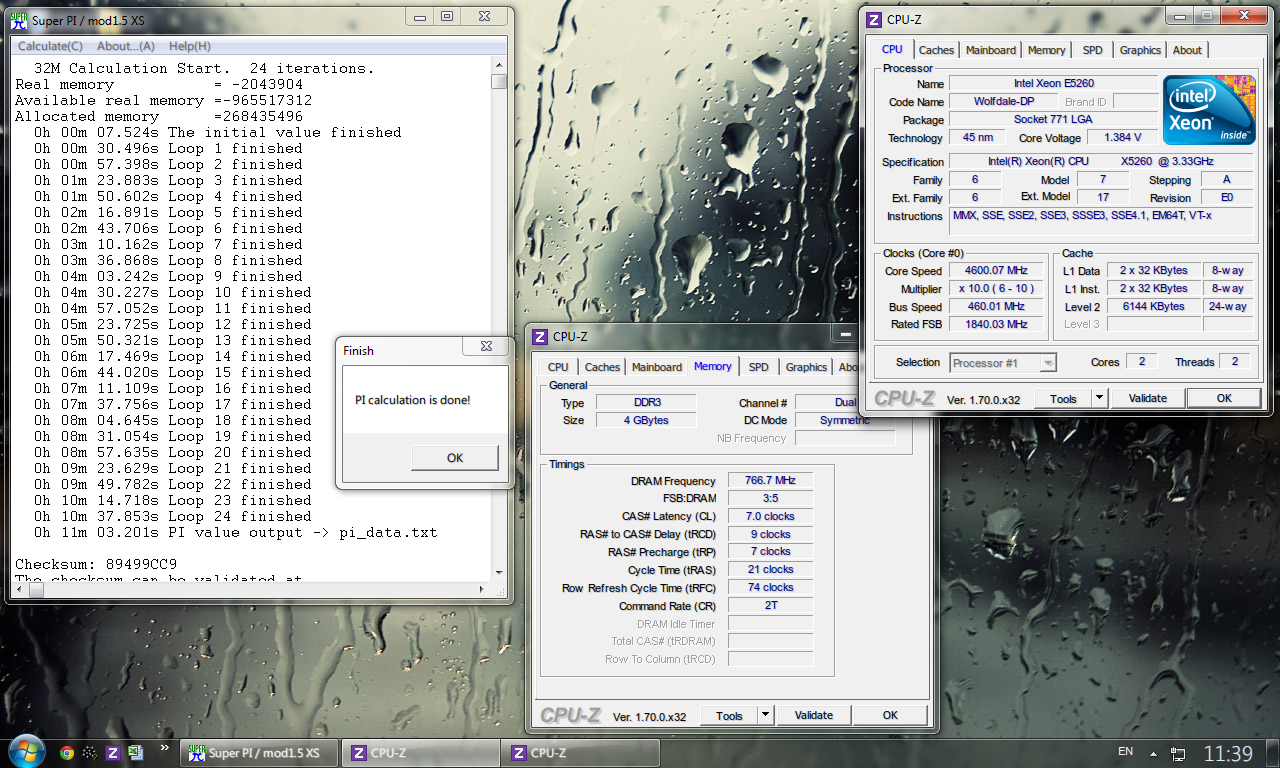Select SPD tab in CPU window
The height and width of the screenshot is (768, 1280).
(x=1092, y=50)
